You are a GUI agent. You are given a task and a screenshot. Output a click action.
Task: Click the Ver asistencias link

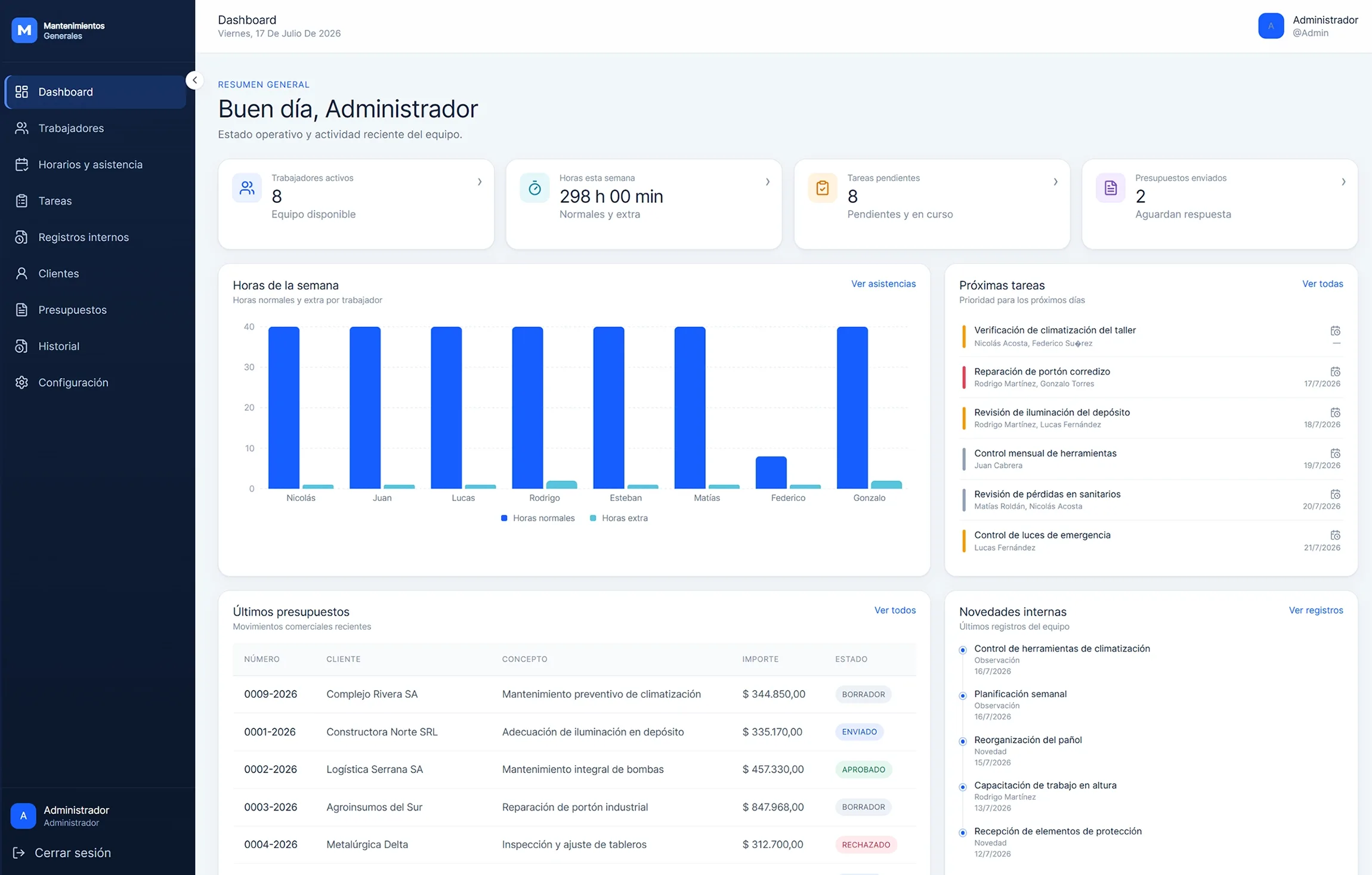883,284
